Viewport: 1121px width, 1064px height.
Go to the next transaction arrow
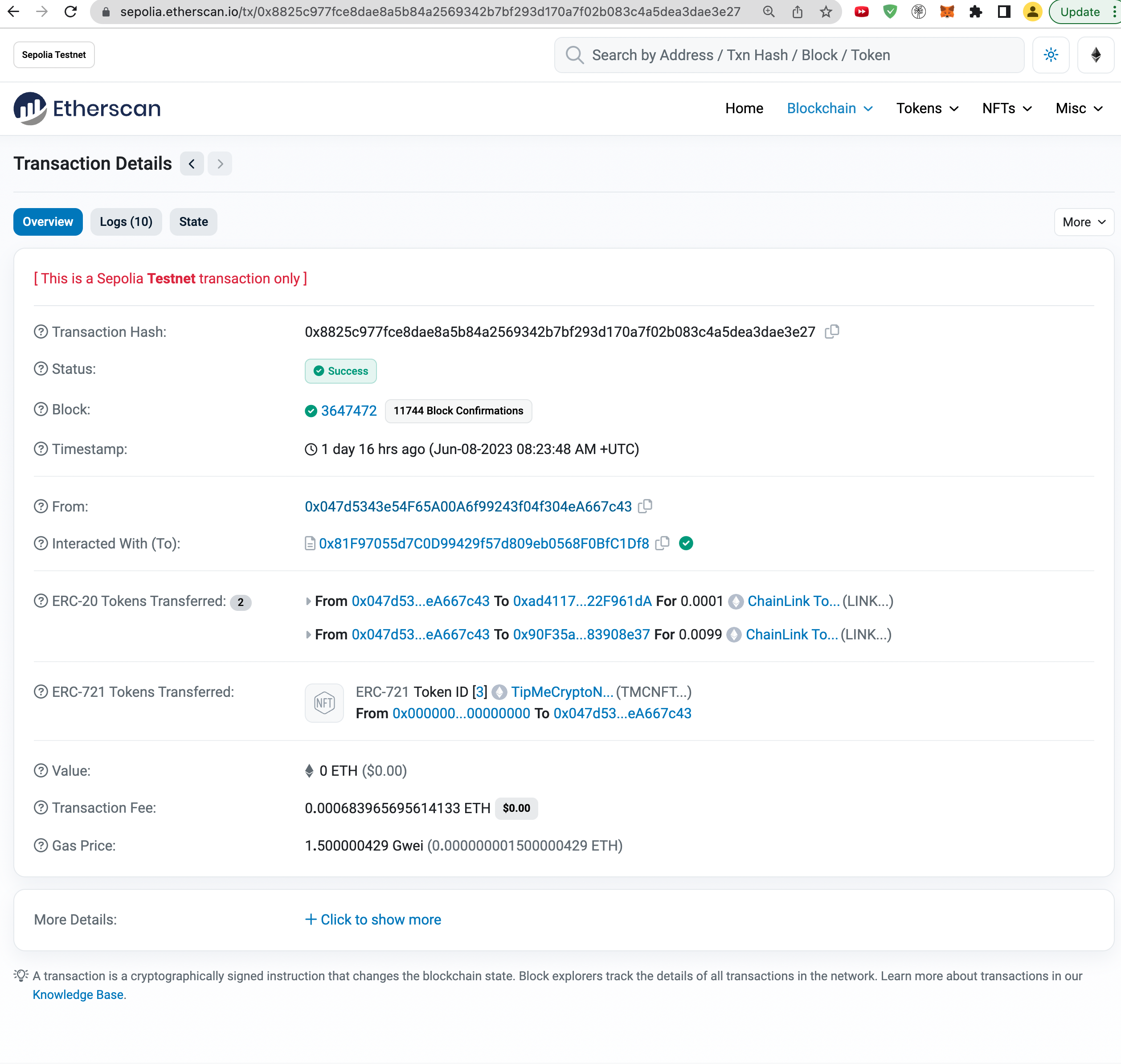220,164
